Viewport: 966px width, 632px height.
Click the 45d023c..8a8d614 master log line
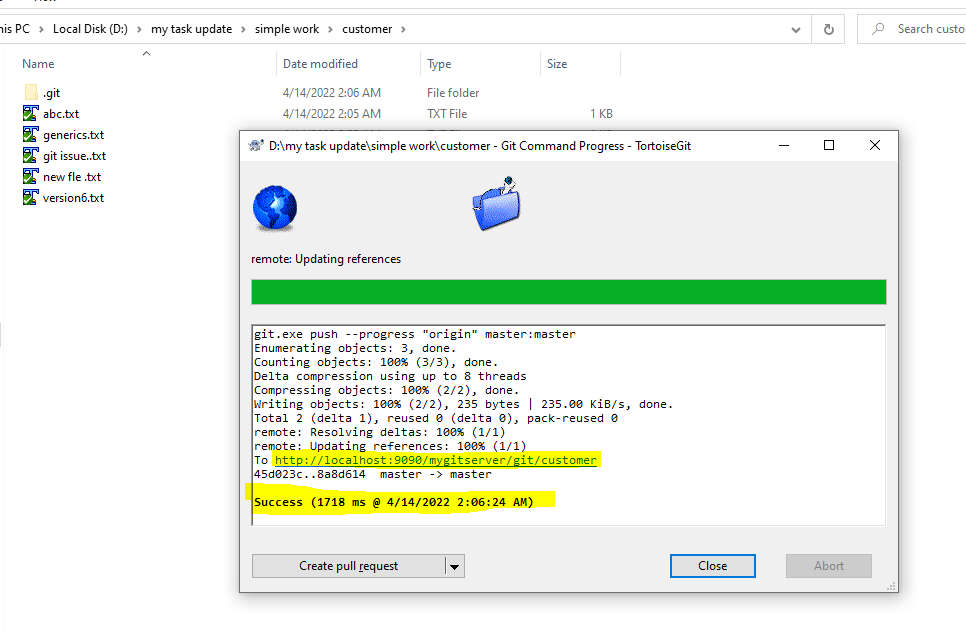tap(373, 474)
